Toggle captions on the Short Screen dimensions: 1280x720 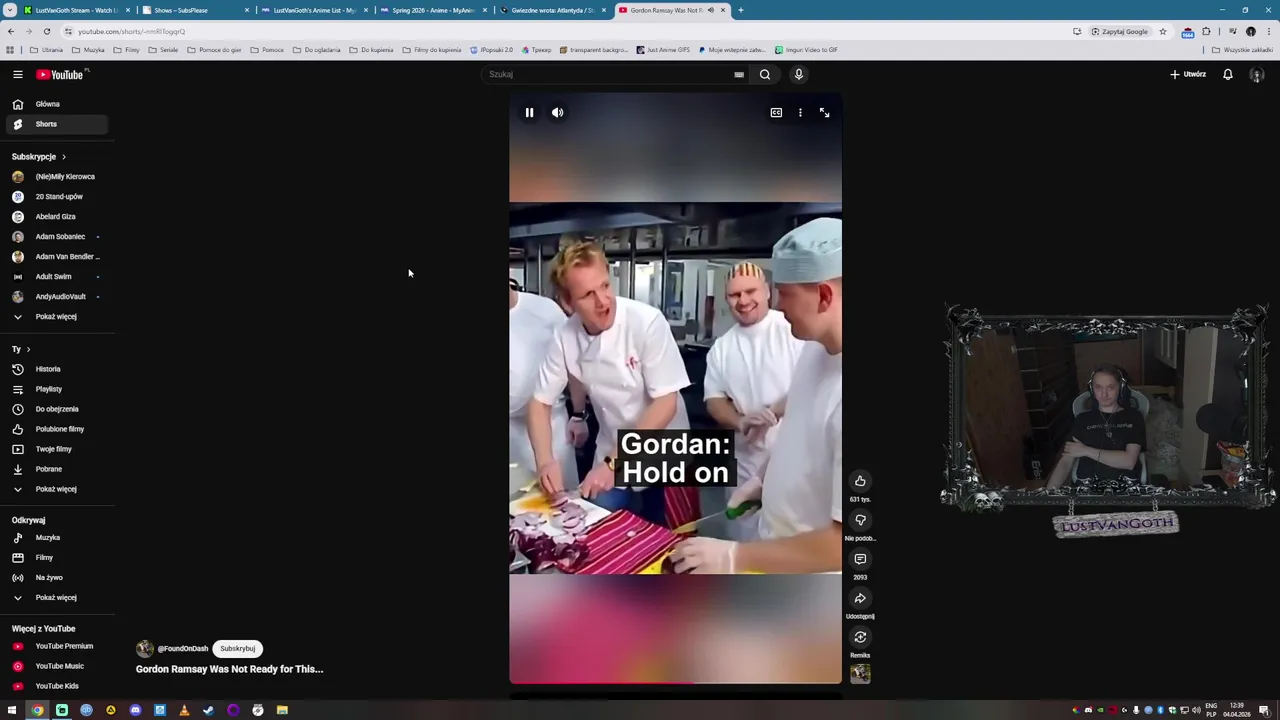776,113
